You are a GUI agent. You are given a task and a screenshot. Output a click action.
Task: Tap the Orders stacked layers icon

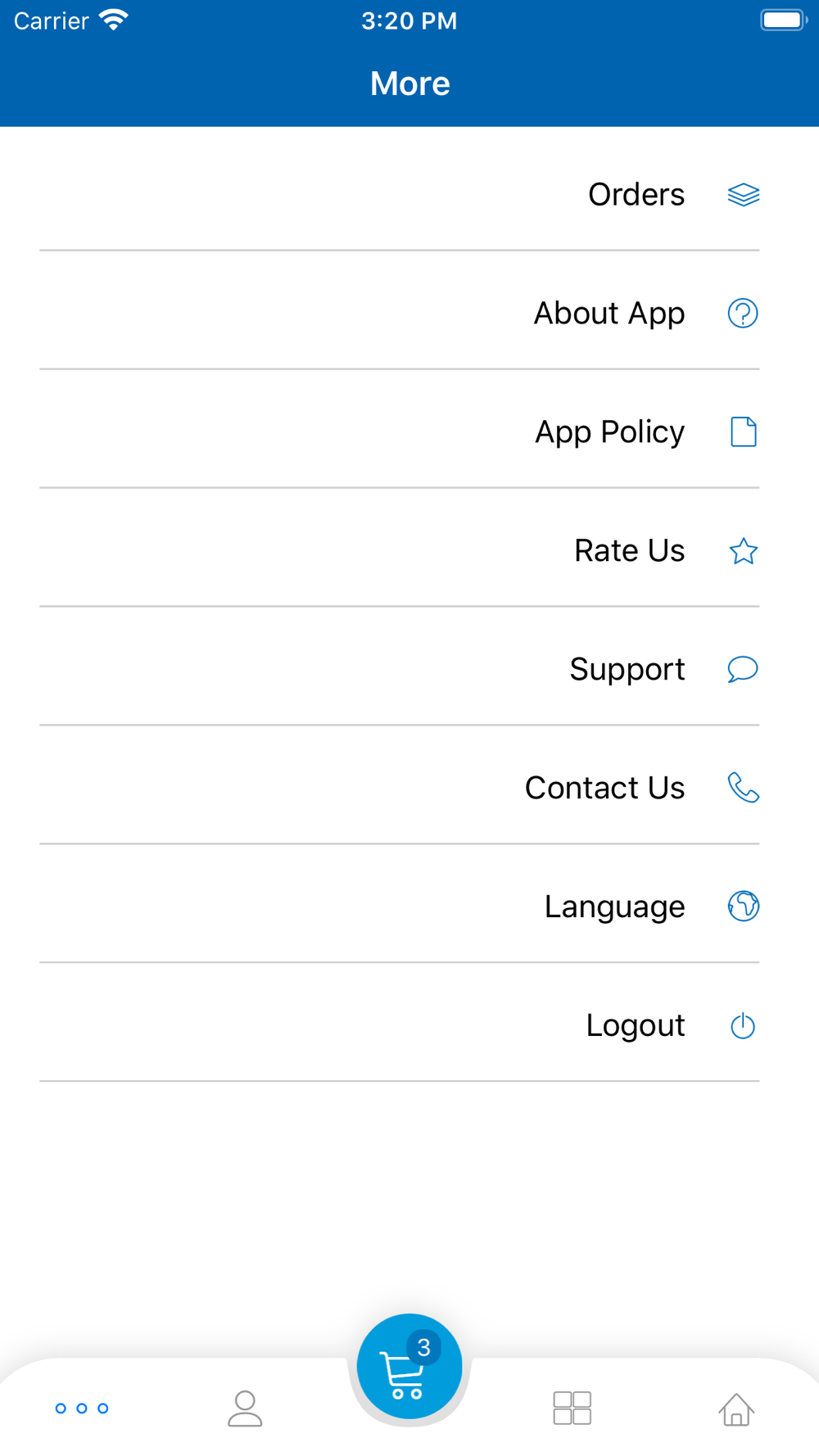tap(743, 195)
